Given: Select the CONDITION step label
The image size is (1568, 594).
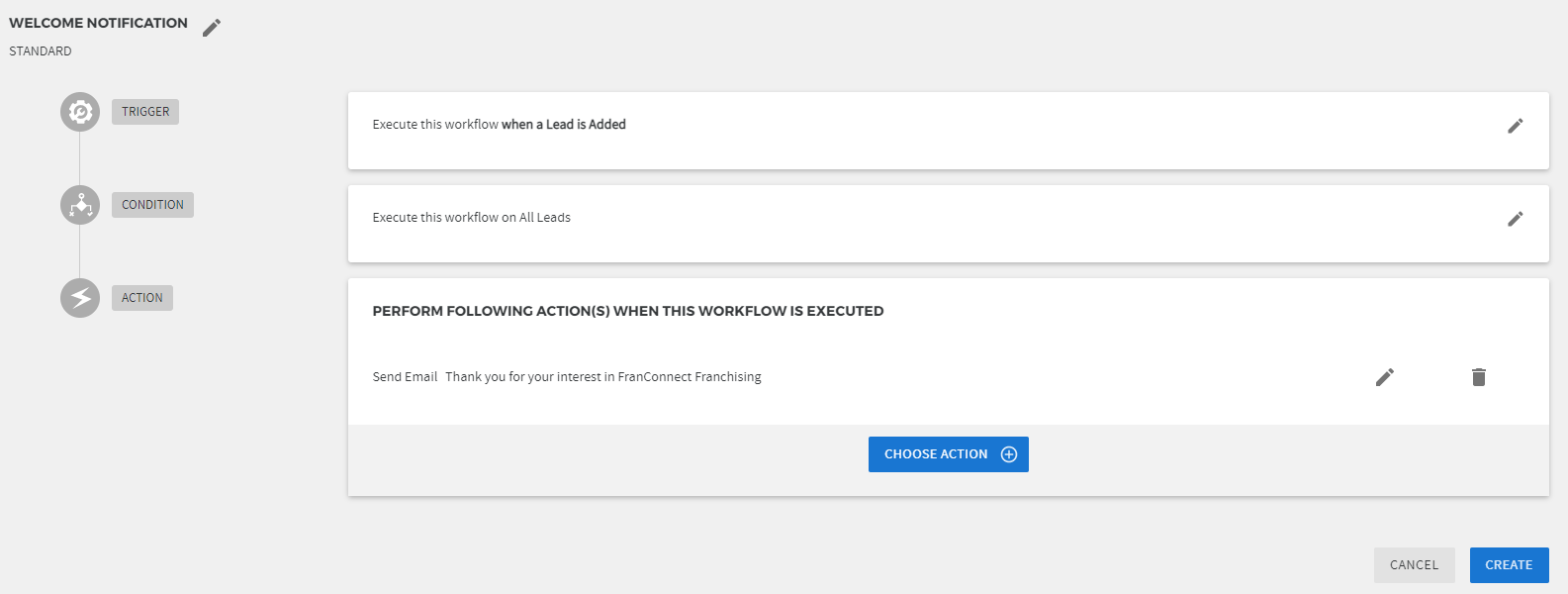Looking at the screenshot, I should (152, 205).
